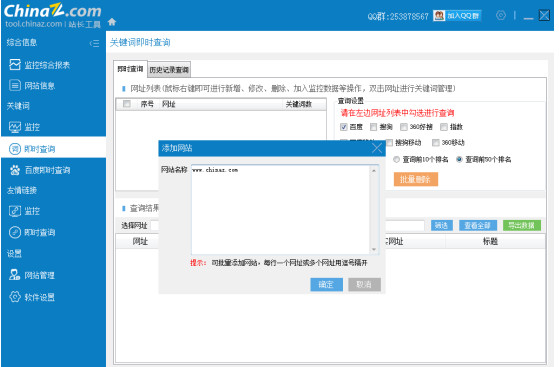Collapse the sidebar with the menu fold icon
Image resolution: width=559 pixels, height=367 pixels.
[x=94, y=43]
